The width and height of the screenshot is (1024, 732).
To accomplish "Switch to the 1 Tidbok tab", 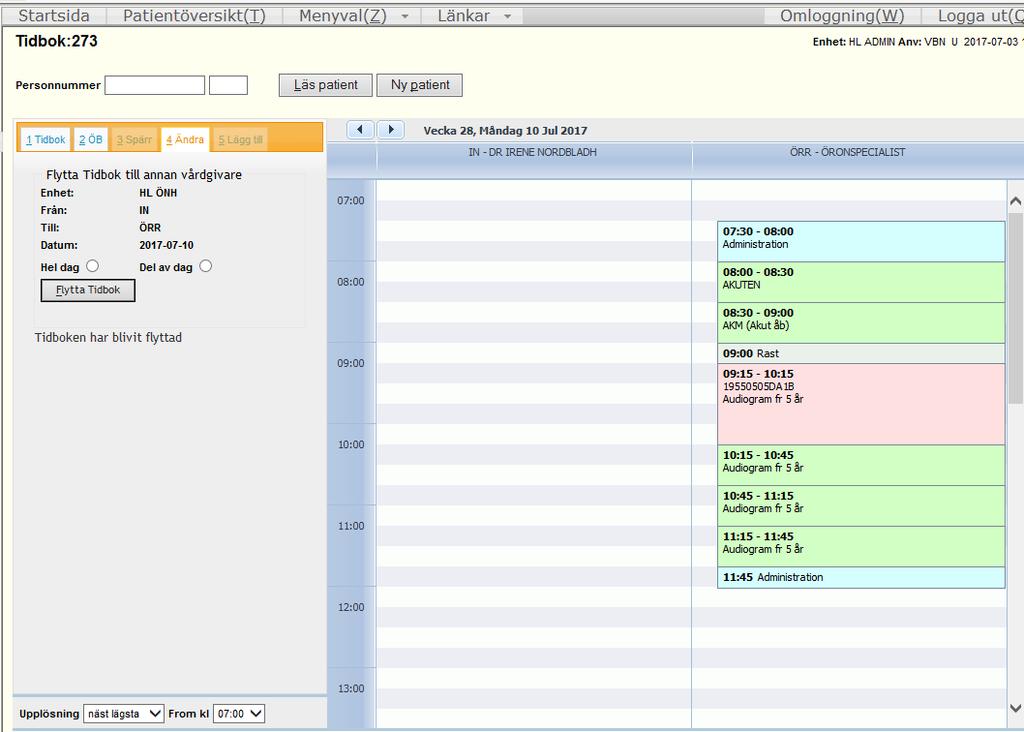I will 46,140.
